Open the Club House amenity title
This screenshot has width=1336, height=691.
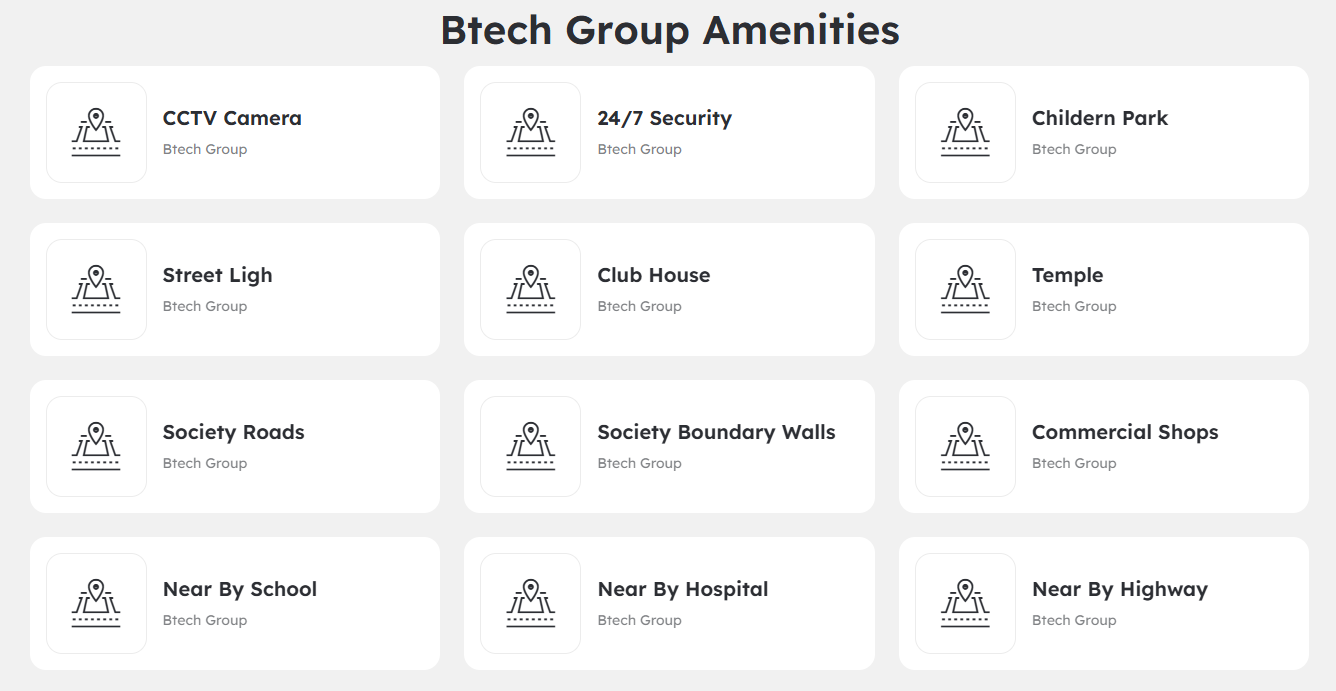tap(653, 275)
